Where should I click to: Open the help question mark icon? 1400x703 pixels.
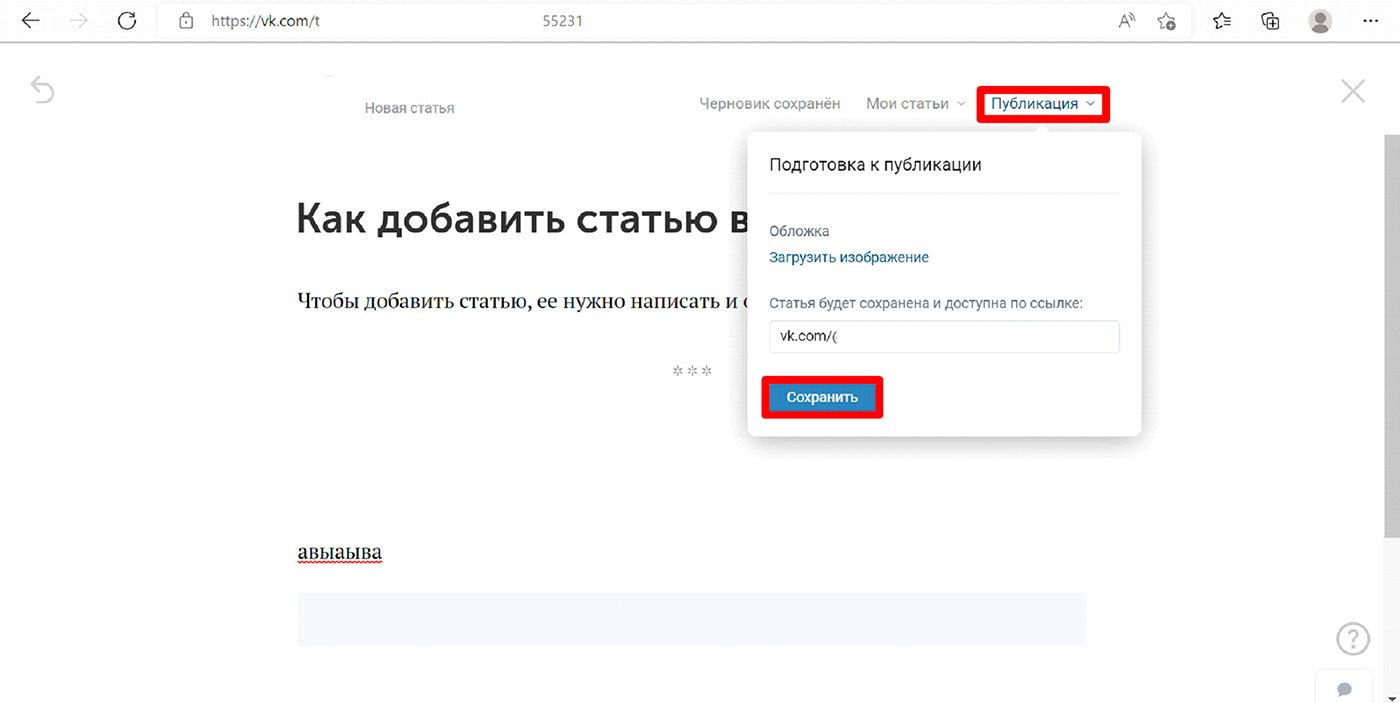point(1352,638)
